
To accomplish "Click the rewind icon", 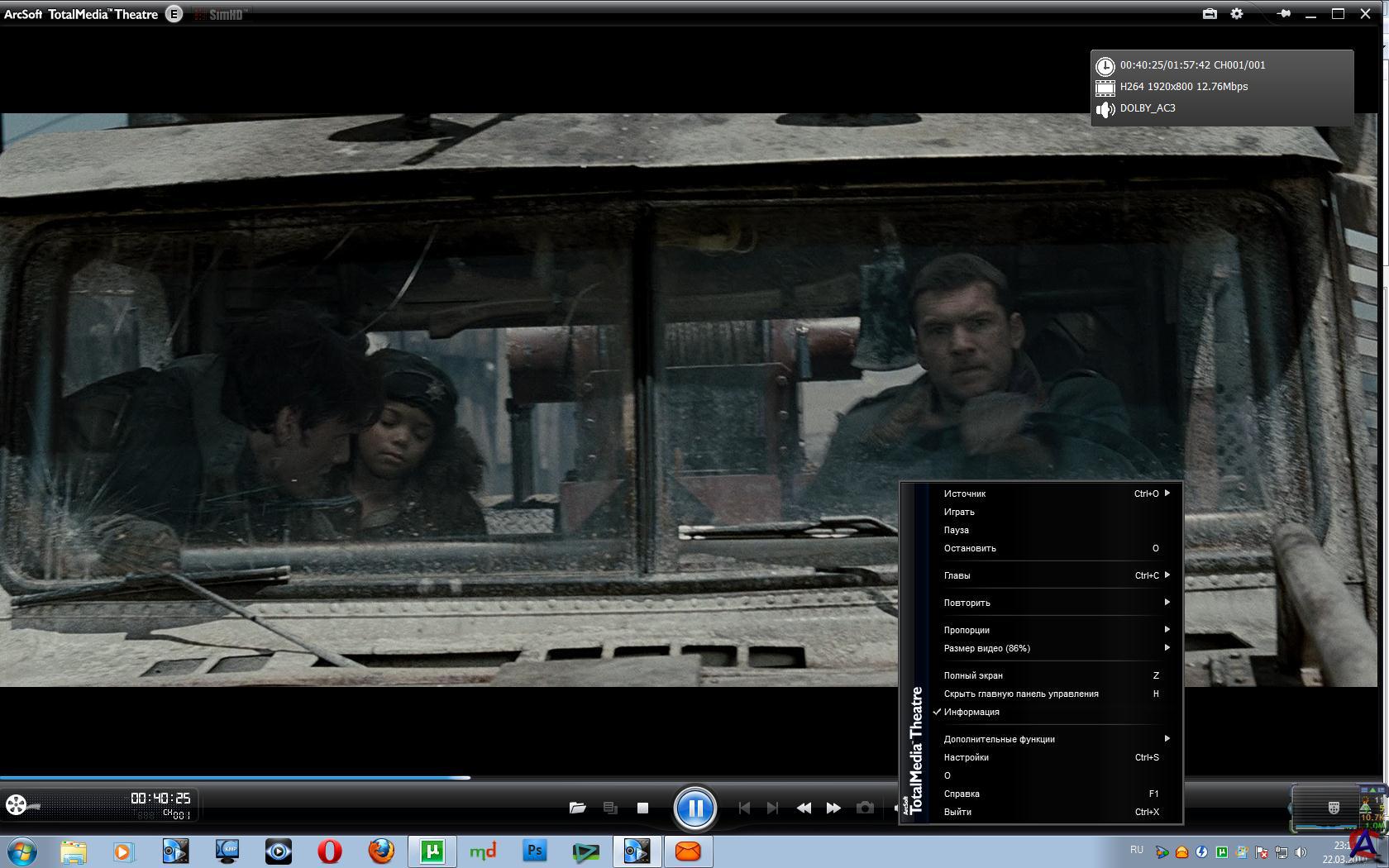I will click(x=803, y=808).
